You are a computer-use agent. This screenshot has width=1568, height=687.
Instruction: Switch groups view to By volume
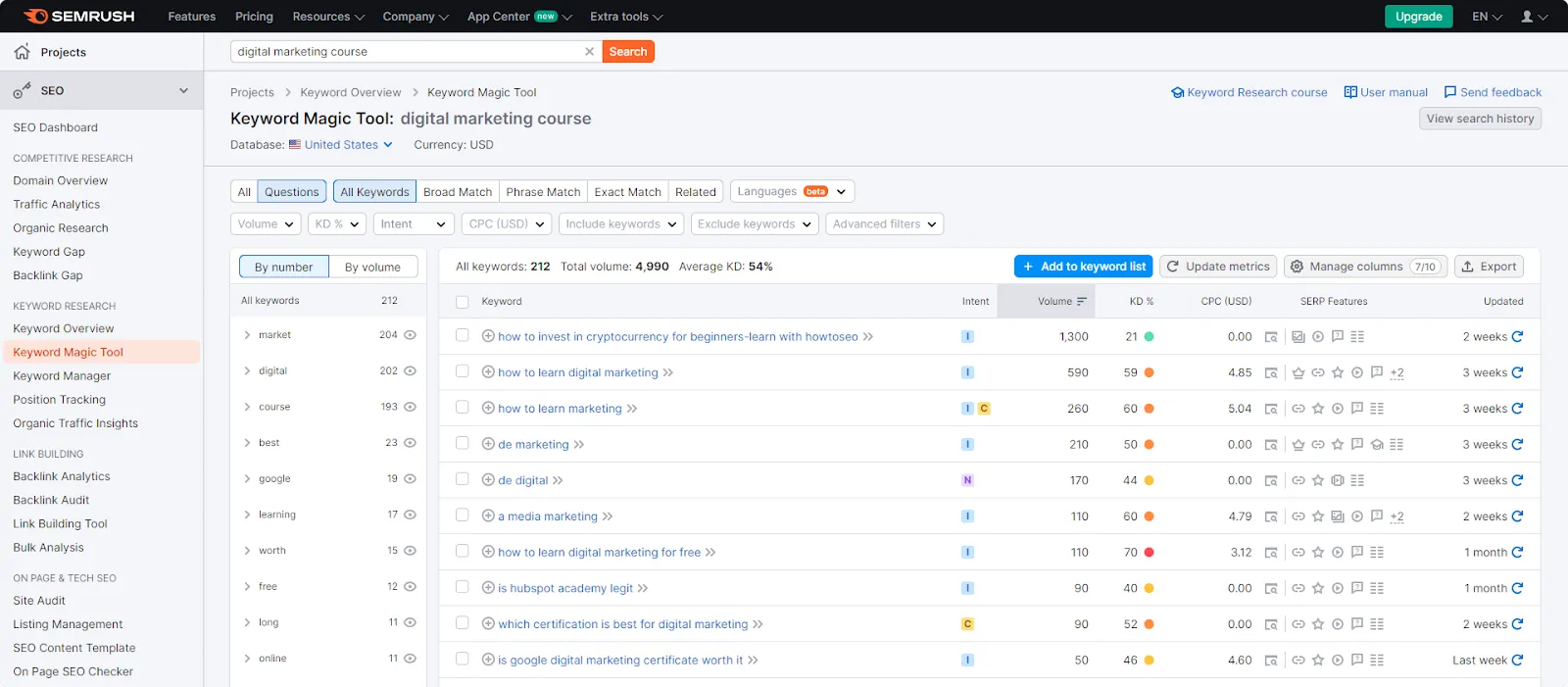[372, 267]
